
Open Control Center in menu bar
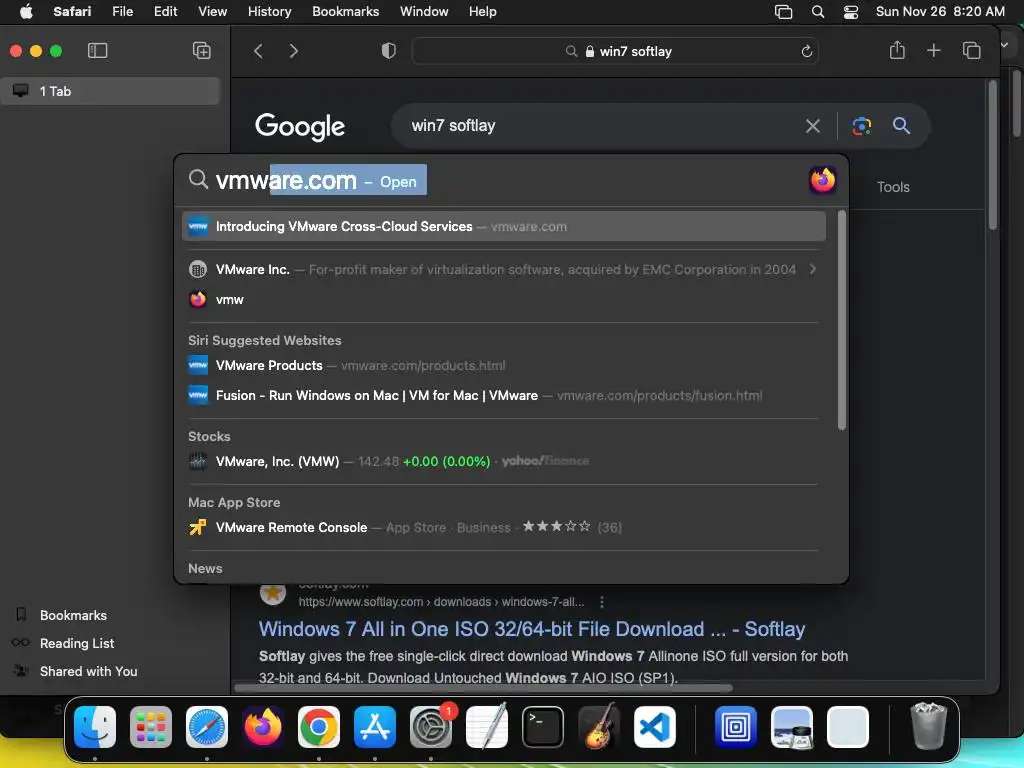pos(851,12)
